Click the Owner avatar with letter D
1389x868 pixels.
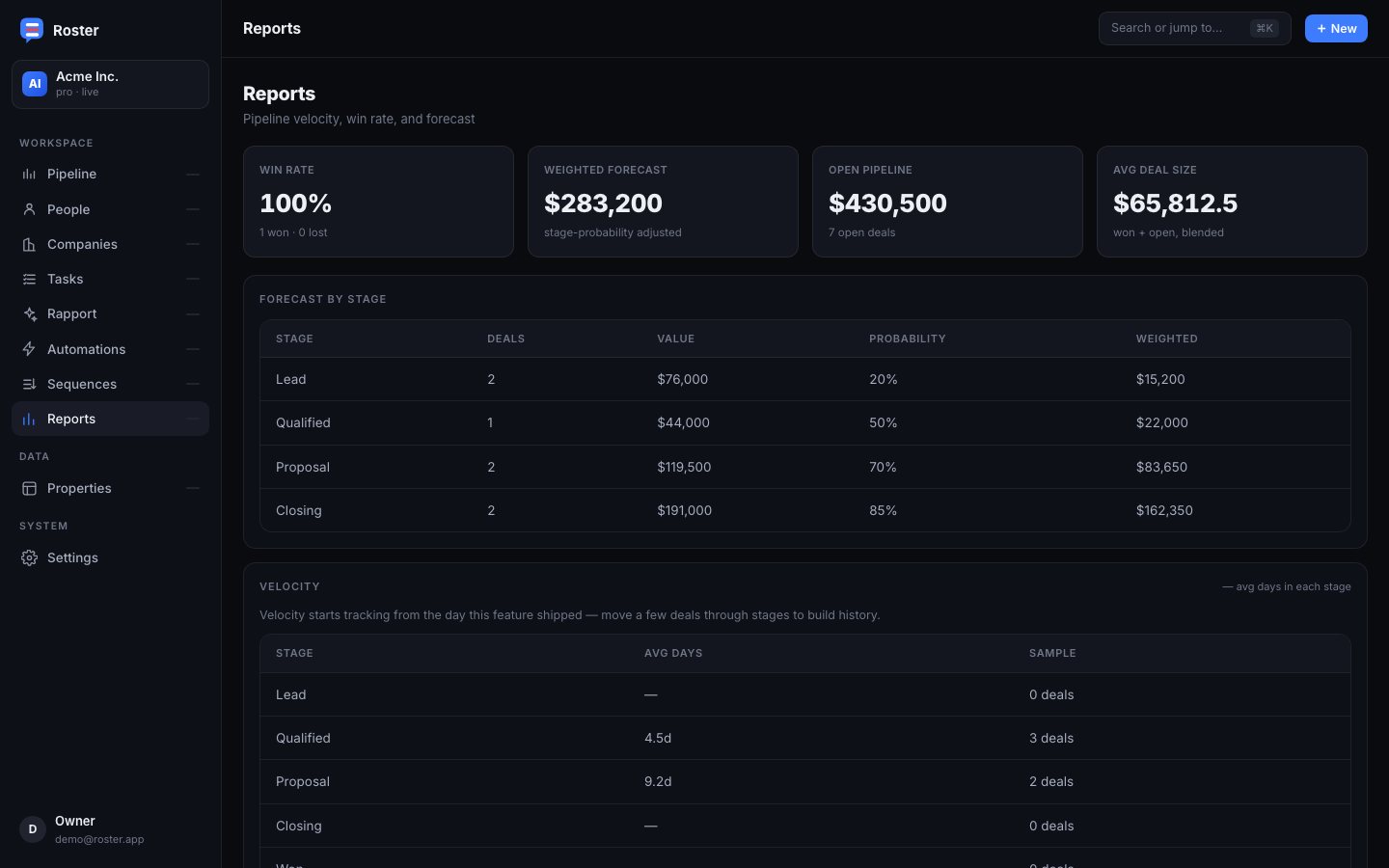click(x=33, y=829)
